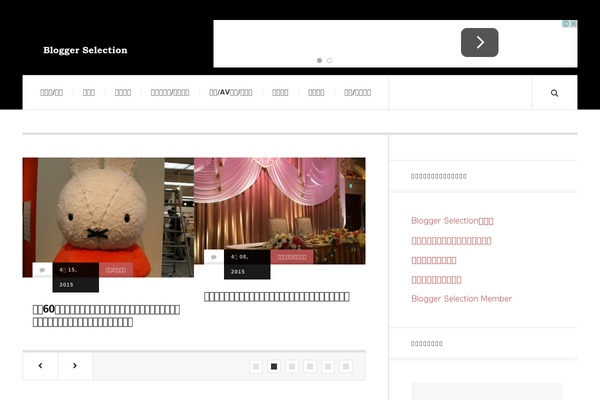Select the active dark slider page square

pyautogui.click(x=274, y=367)
